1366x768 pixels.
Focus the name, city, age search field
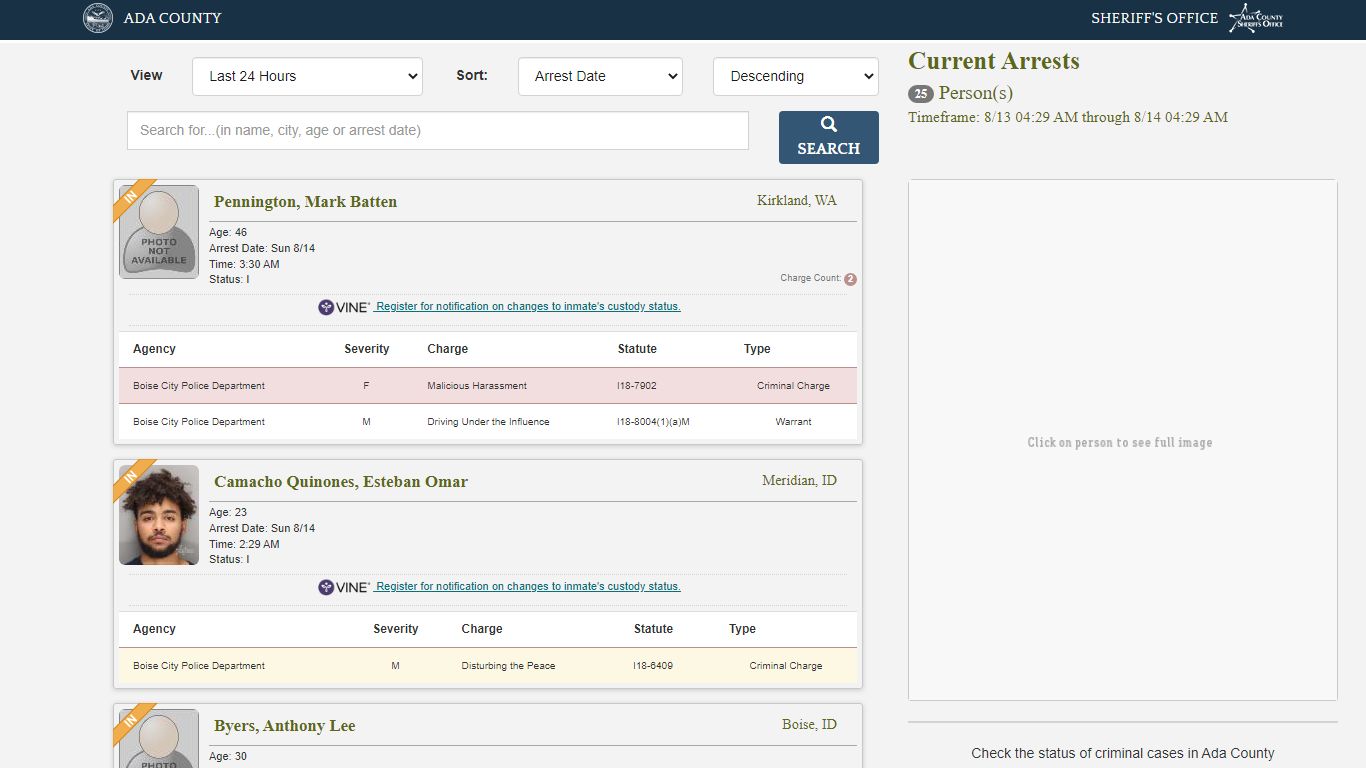pos(438,130)
